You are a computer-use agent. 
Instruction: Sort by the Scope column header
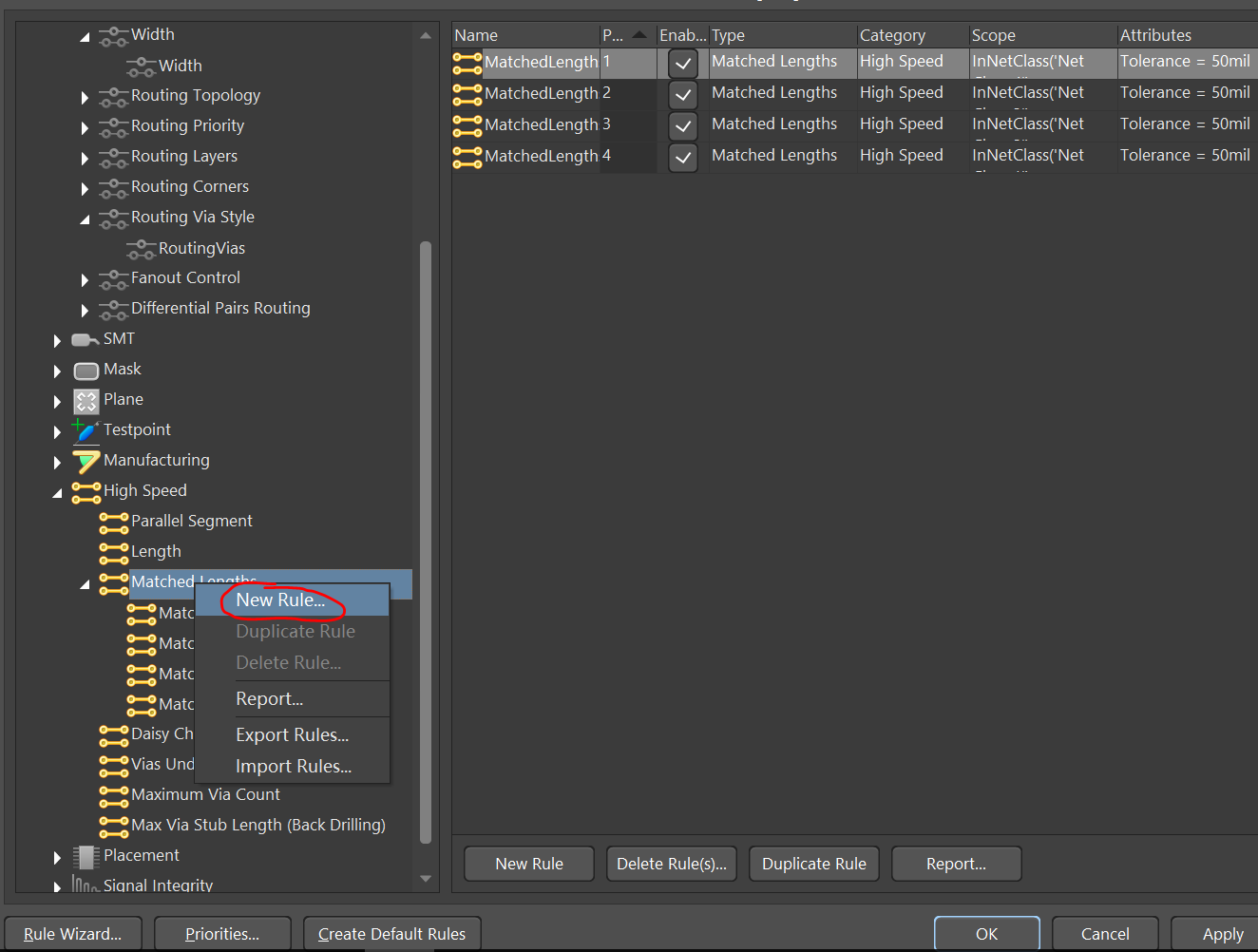point(1043,35)
